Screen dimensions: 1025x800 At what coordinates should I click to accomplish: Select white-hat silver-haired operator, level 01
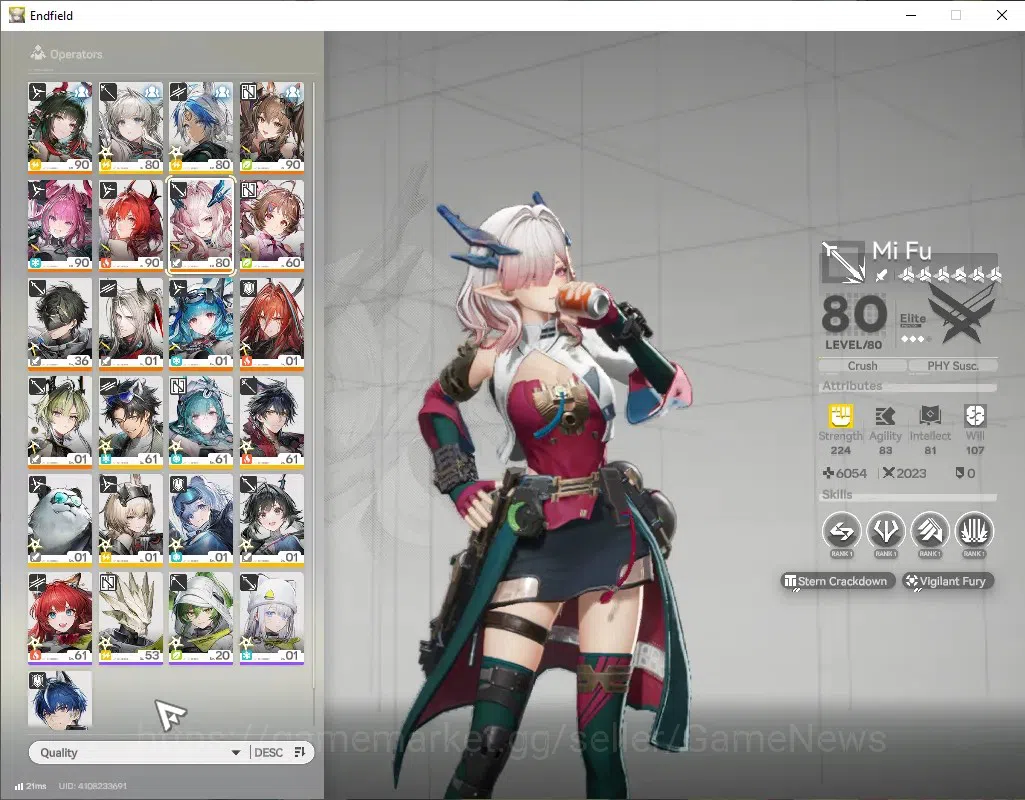pos(272,618)
